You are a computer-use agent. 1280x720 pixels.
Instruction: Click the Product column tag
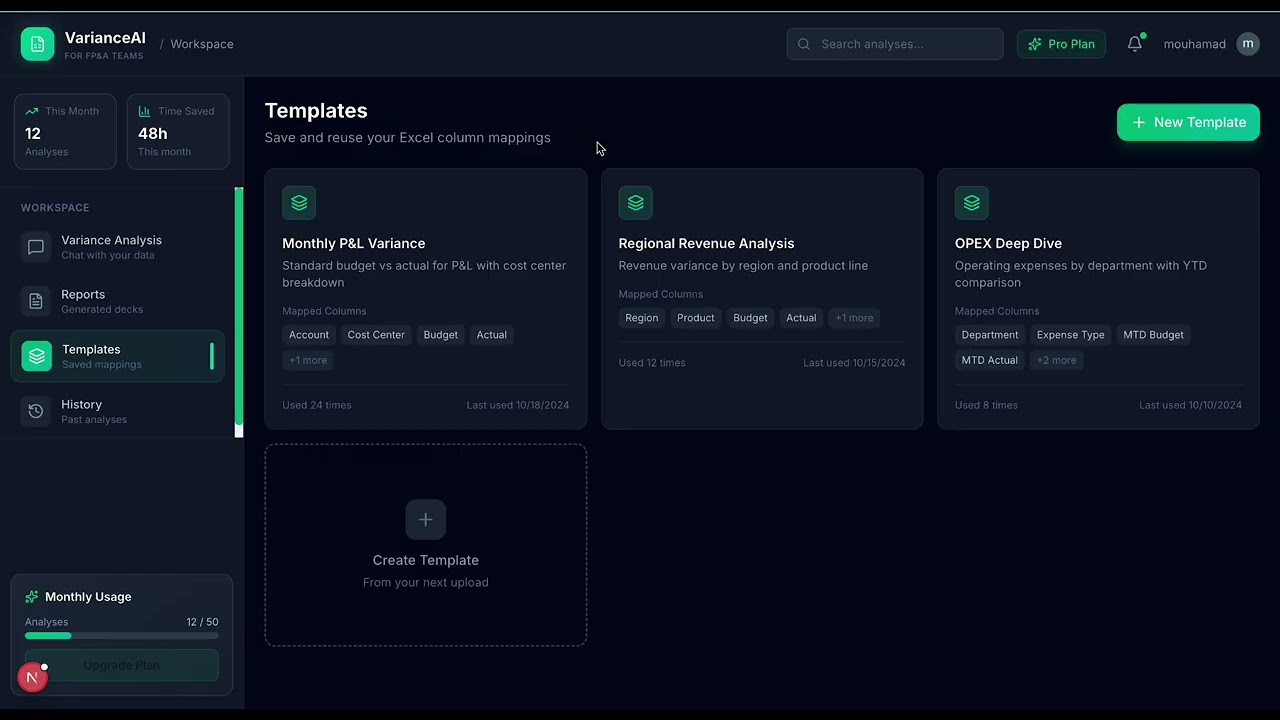click(x=696, y=318)
